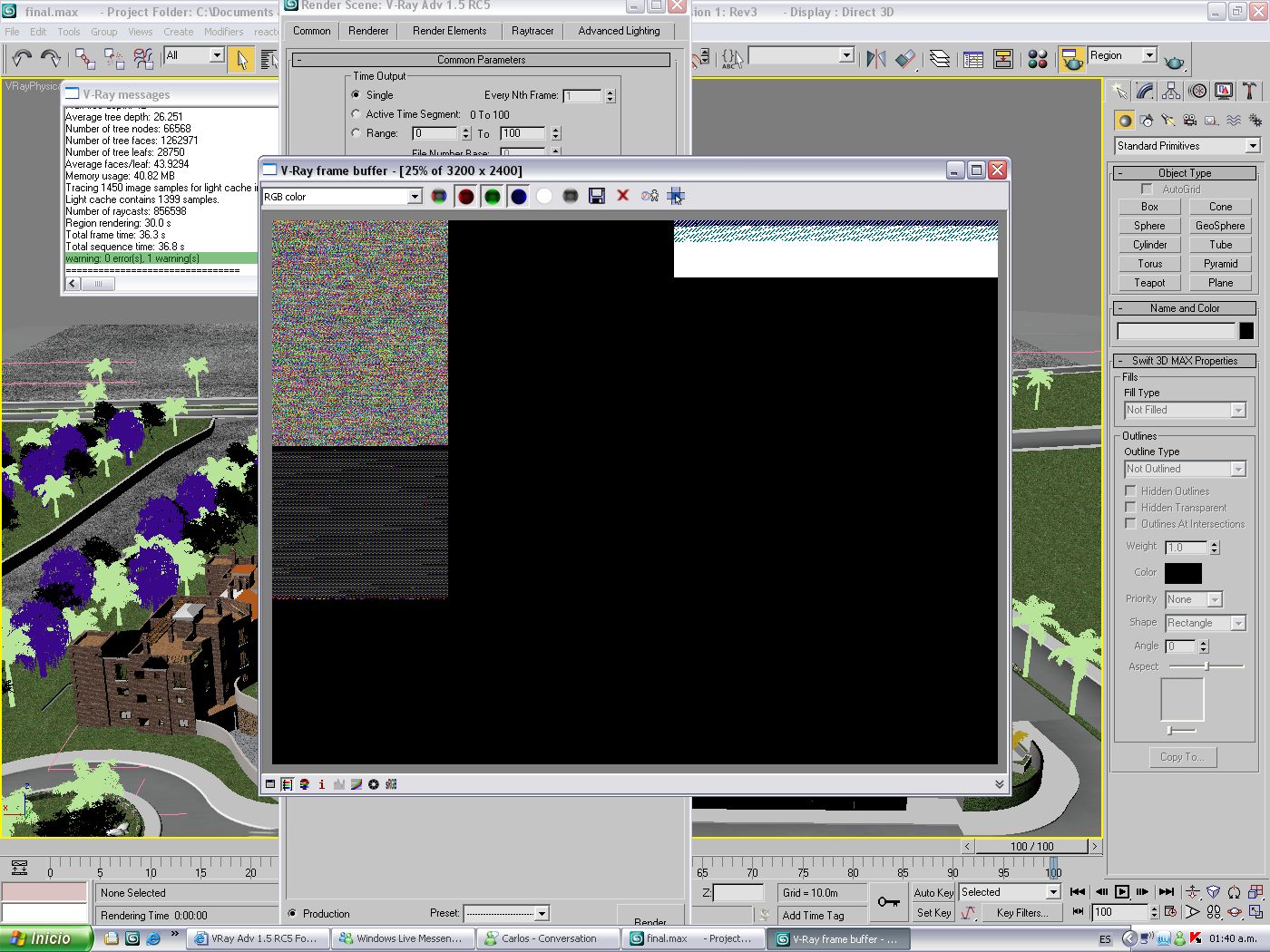Switch to the Display command panel tab
The width and height of the screenshot is (1270, 952).
[x=1225, y=91]
